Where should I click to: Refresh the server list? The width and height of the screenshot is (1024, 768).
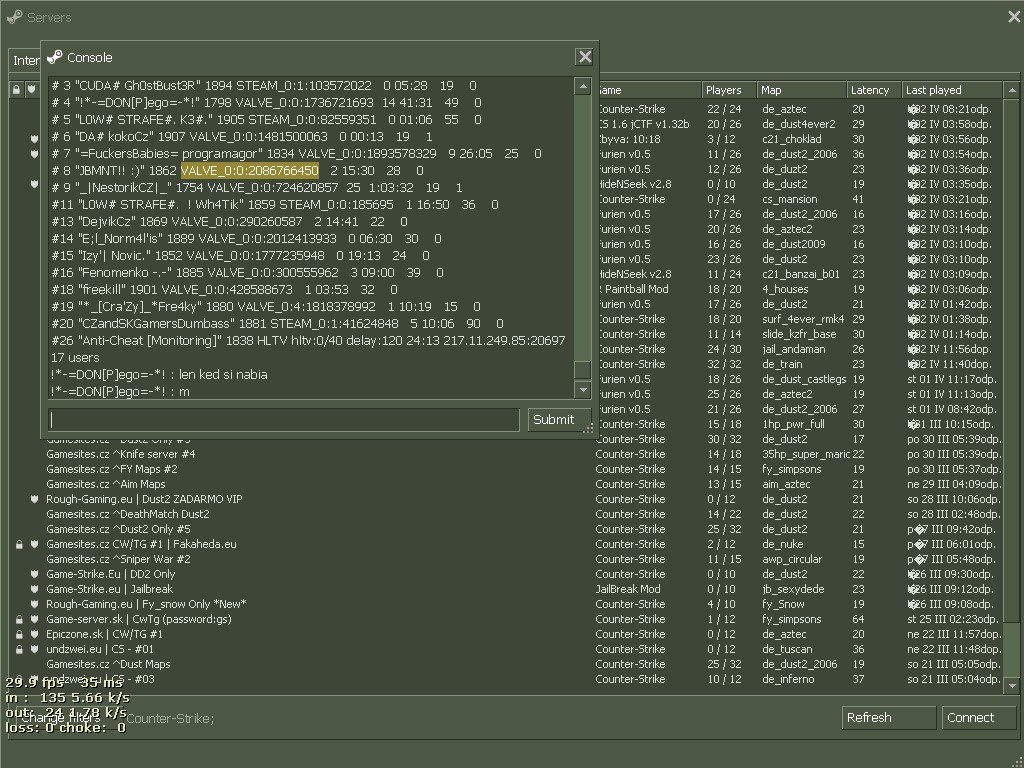point(888,717)
